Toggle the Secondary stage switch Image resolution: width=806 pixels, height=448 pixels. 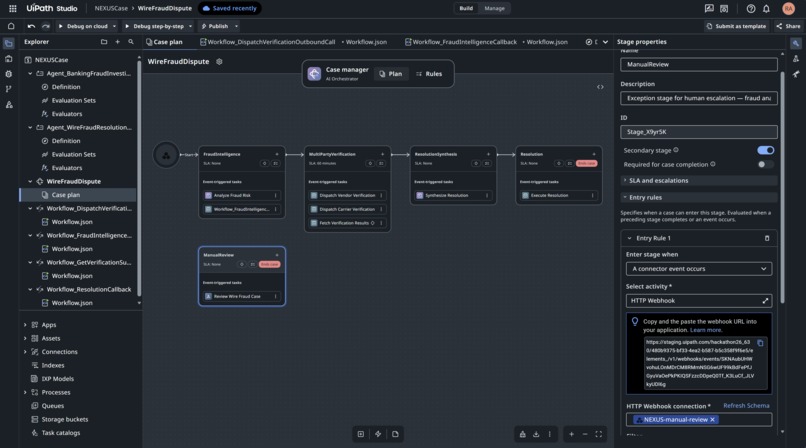coord(765,150)
